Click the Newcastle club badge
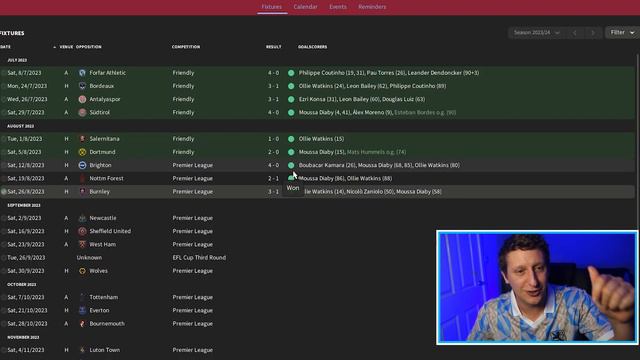 click(82, 218)
